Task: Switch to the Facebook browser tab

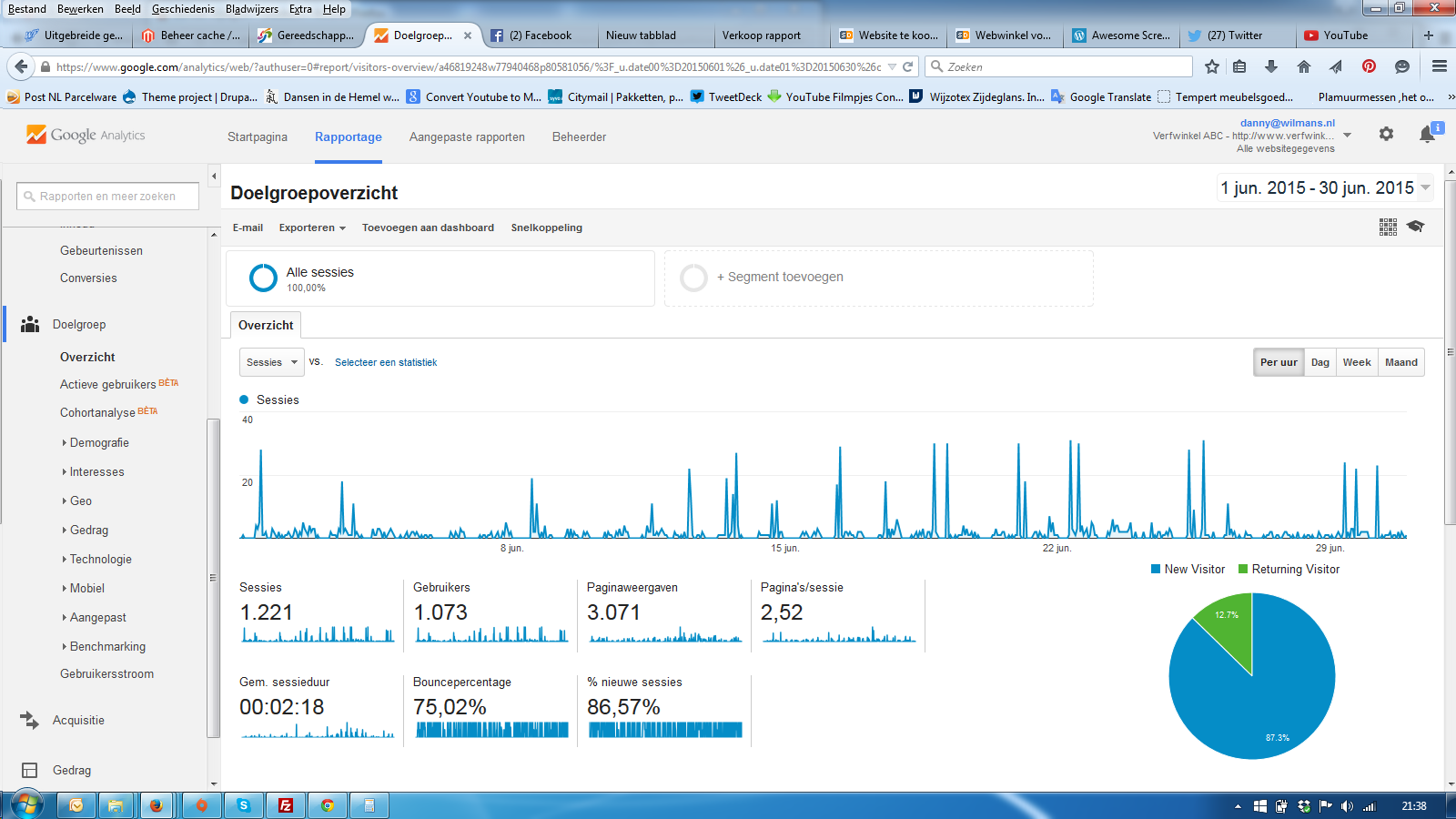Action: click(540, 35)
